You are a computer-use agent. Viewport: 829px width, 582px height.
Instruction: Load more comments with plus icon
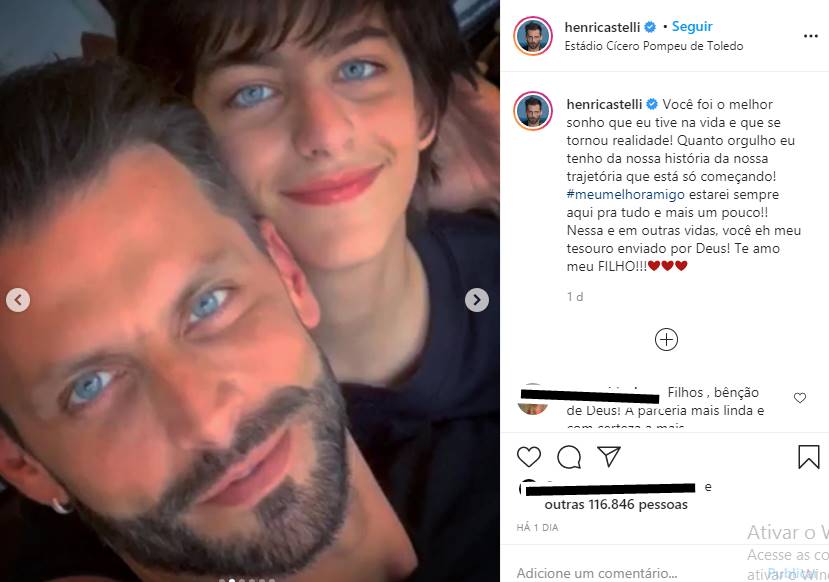pyautogui.click(x=666, y=340)
